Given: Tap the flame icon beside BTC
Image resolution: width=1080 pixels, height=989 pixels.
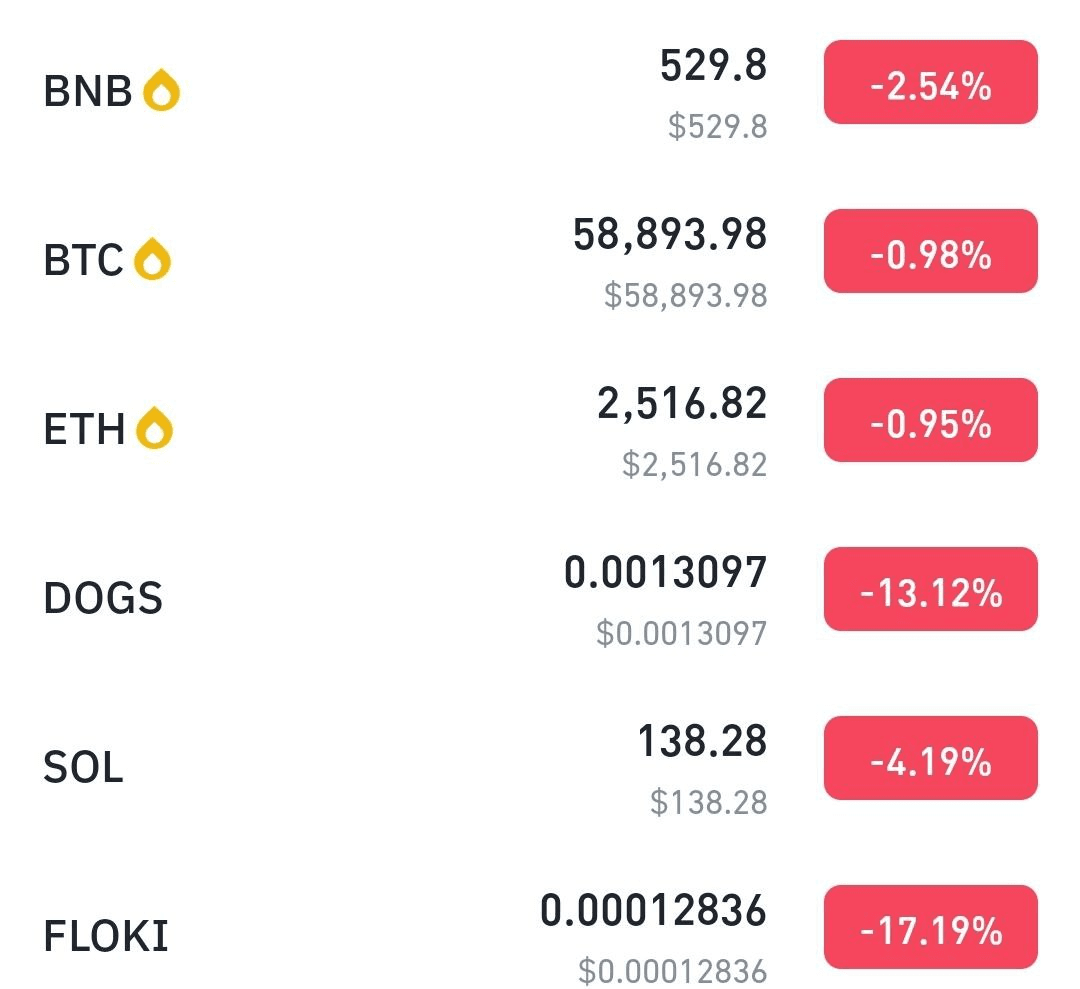Looking at the screenshot, I should 152,259.
